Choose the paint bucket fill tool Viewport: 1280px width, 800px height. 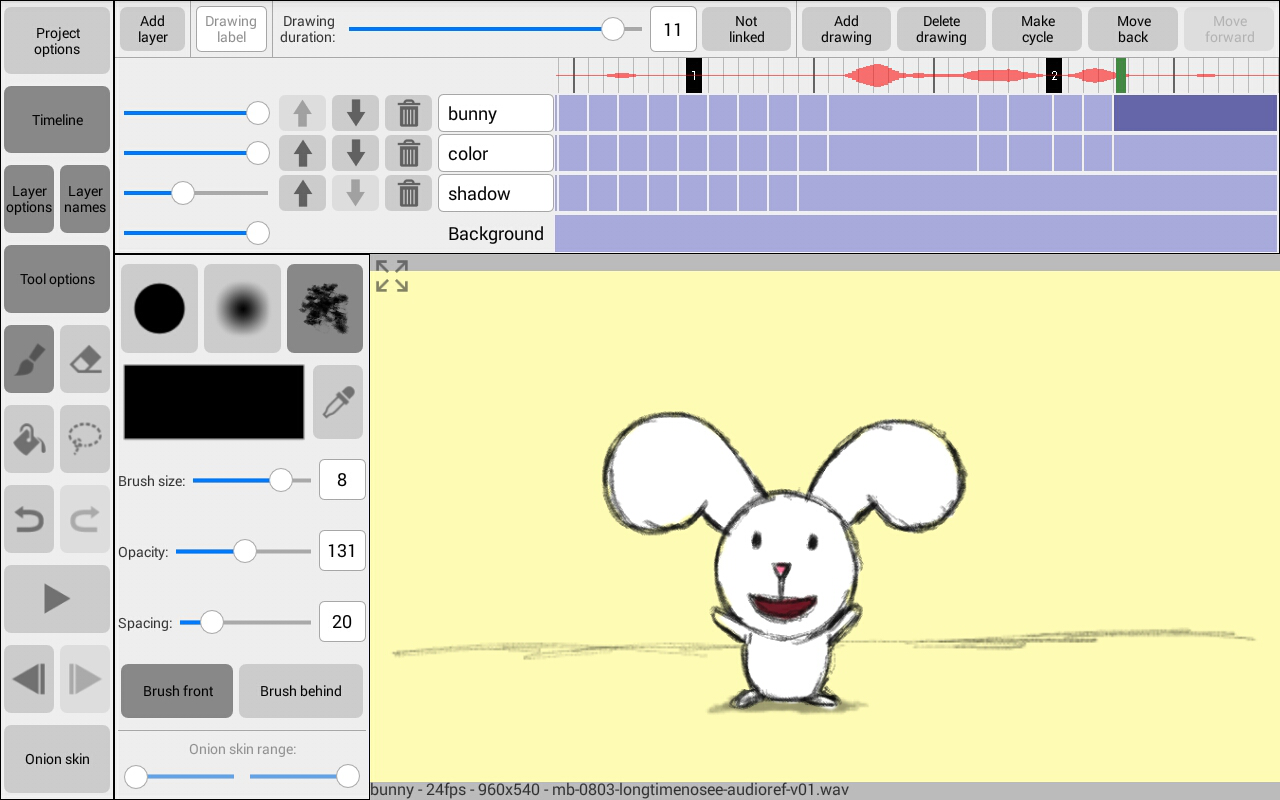click(x=29, y=439)
